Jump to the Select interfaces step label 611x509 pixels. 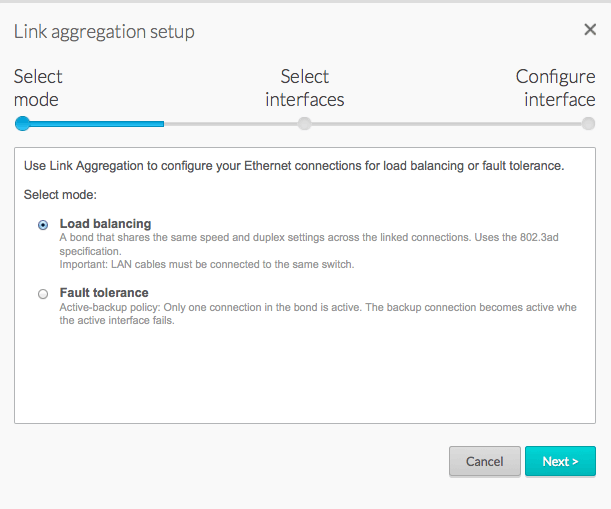tap(304, 88)
